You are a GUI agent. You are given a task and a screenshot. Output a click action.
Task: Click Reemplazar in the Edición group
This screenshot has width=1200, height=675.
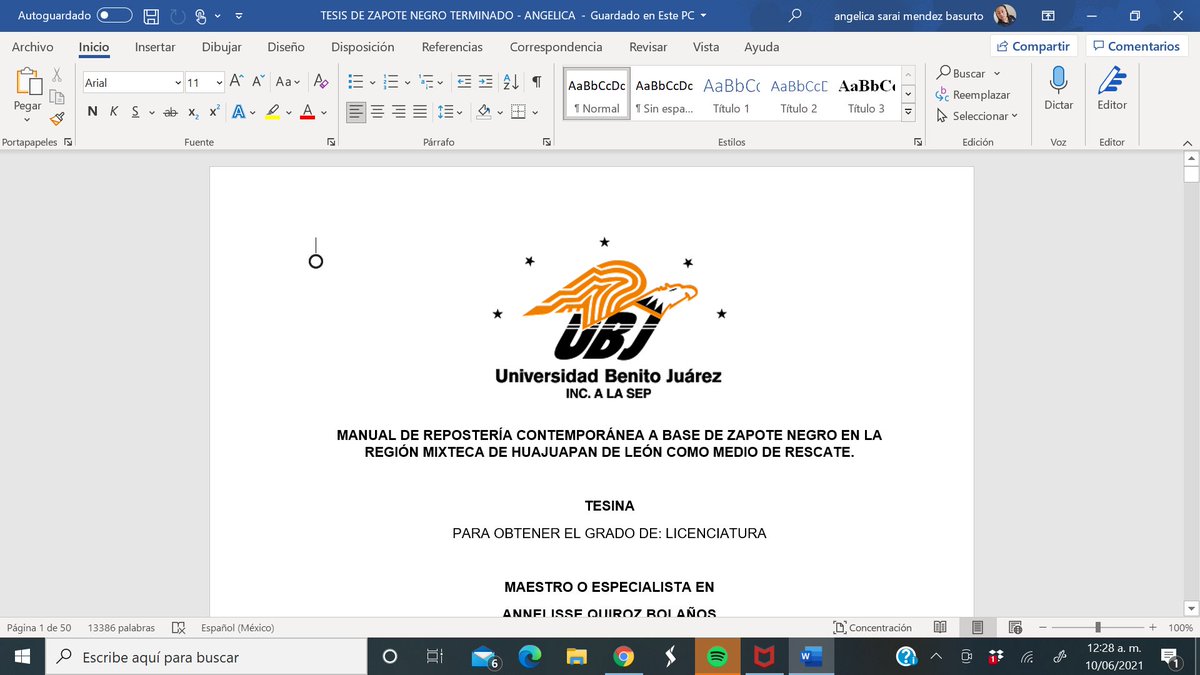click(973, 95)
